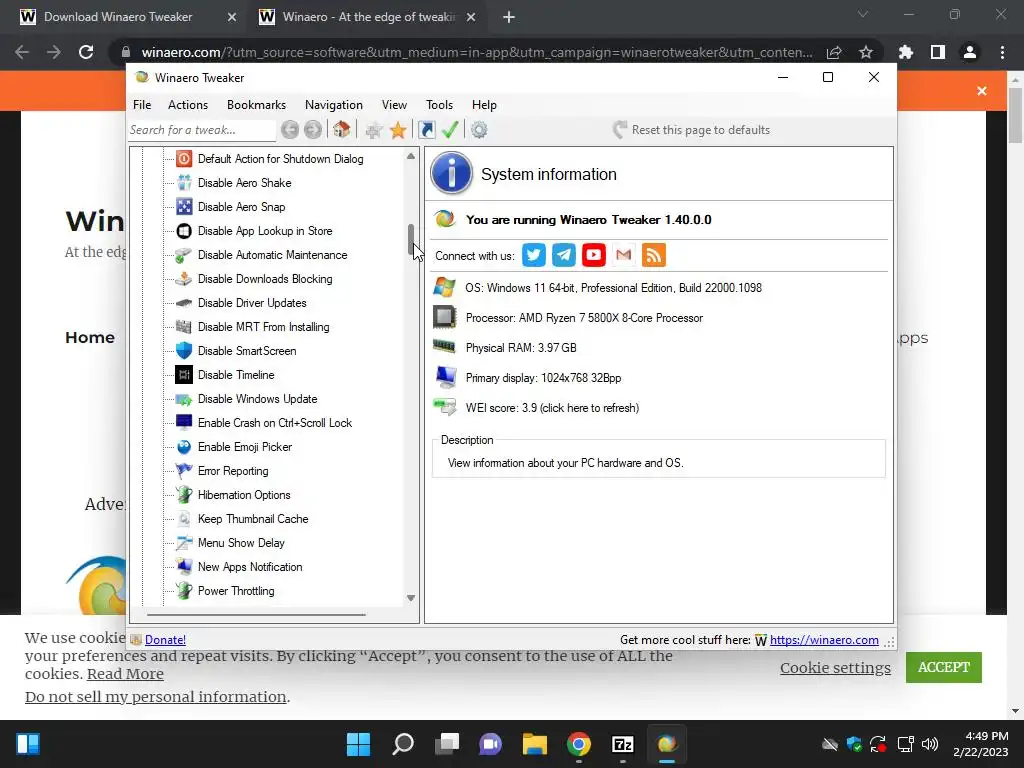Click the Enable Emoji Picker icon
Image resolution: width=1024 pixels, height=768 pixels.
coord(184,447)
